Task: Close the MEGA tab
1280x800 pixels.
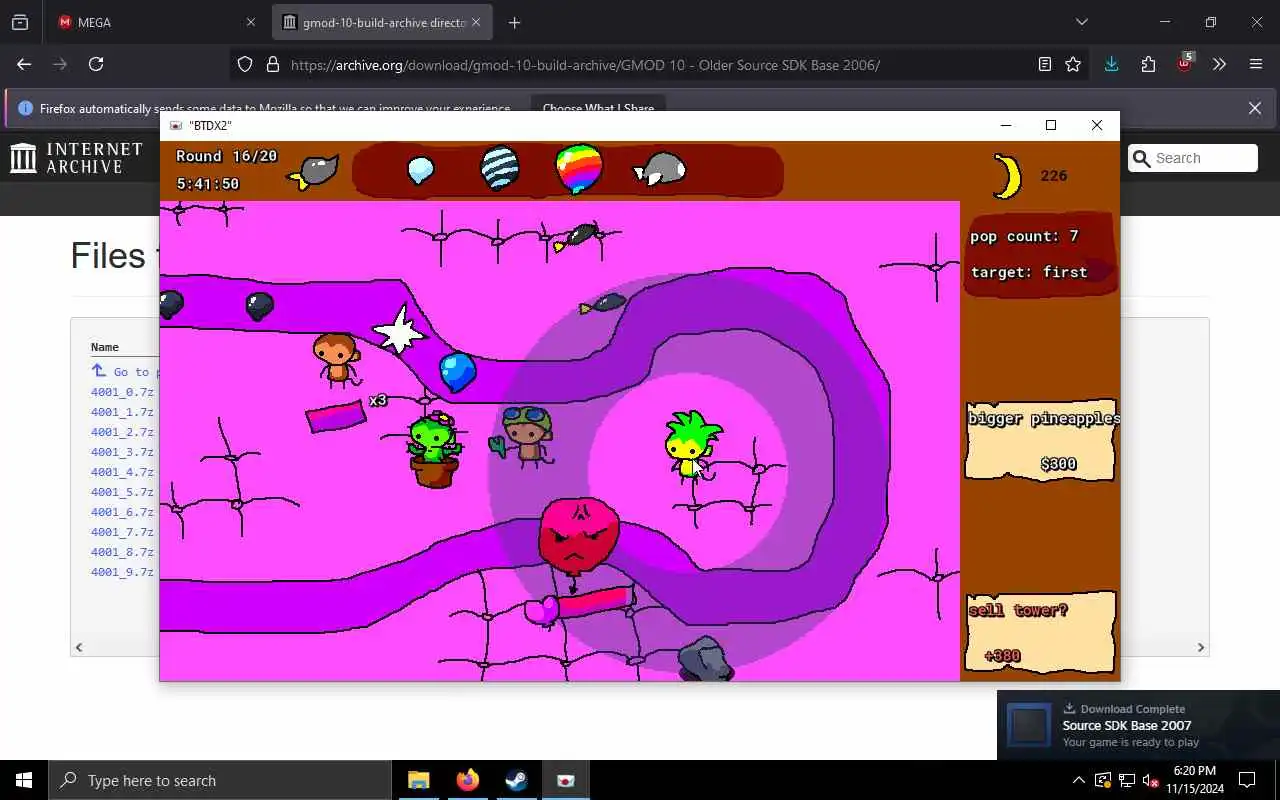Action: [250, 22]
